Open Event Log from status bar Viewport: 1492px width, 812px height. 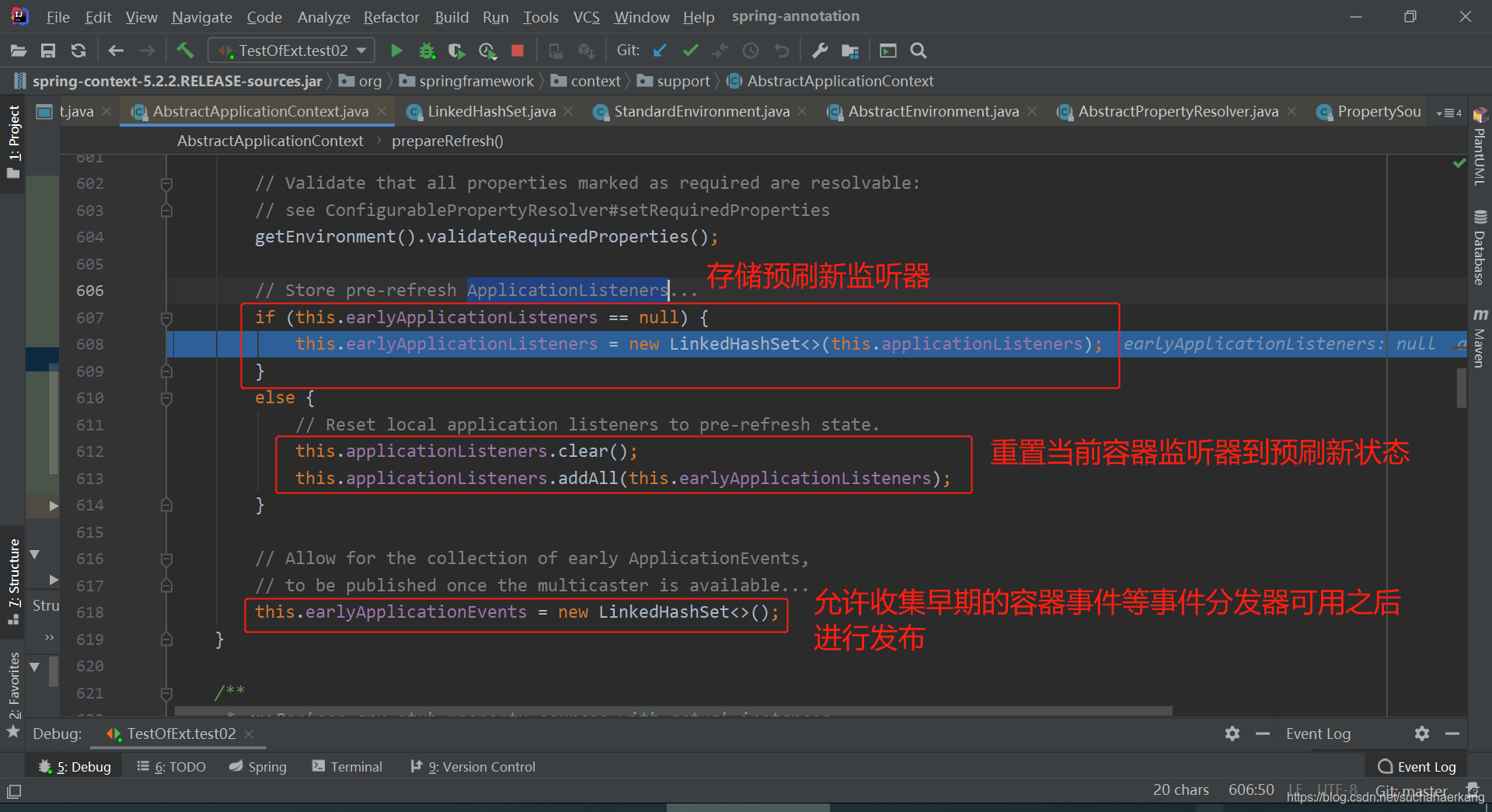[1417, 767]
